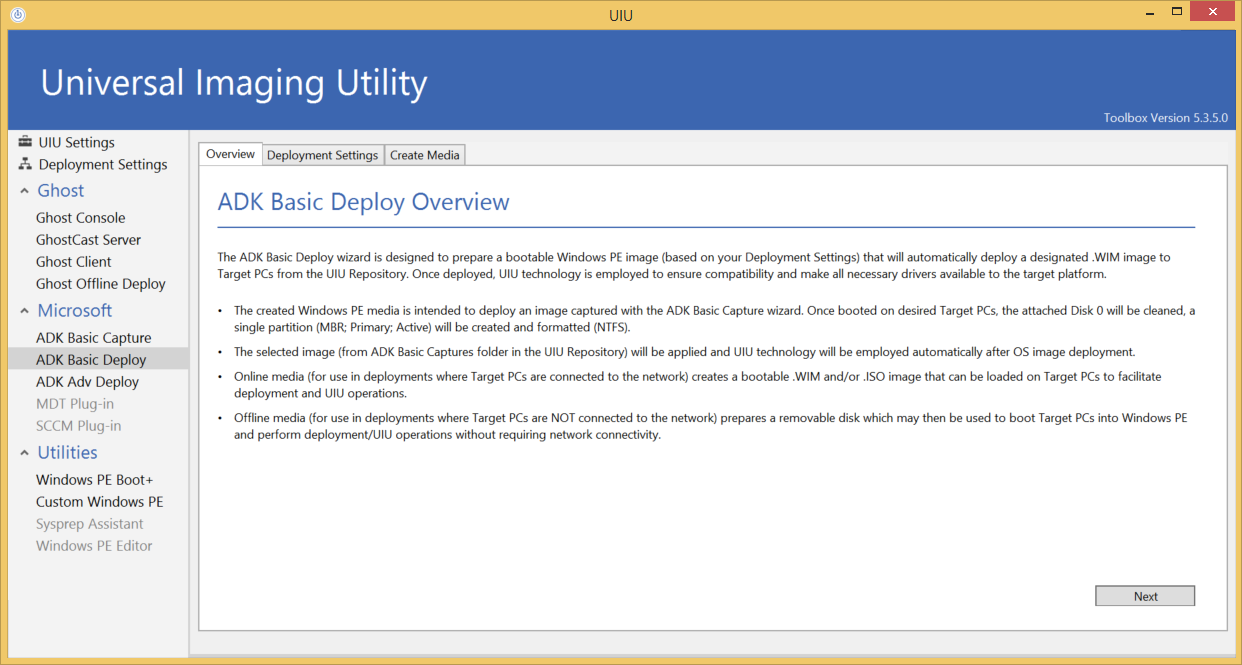Select the Utilities section header

click(68, 452)
